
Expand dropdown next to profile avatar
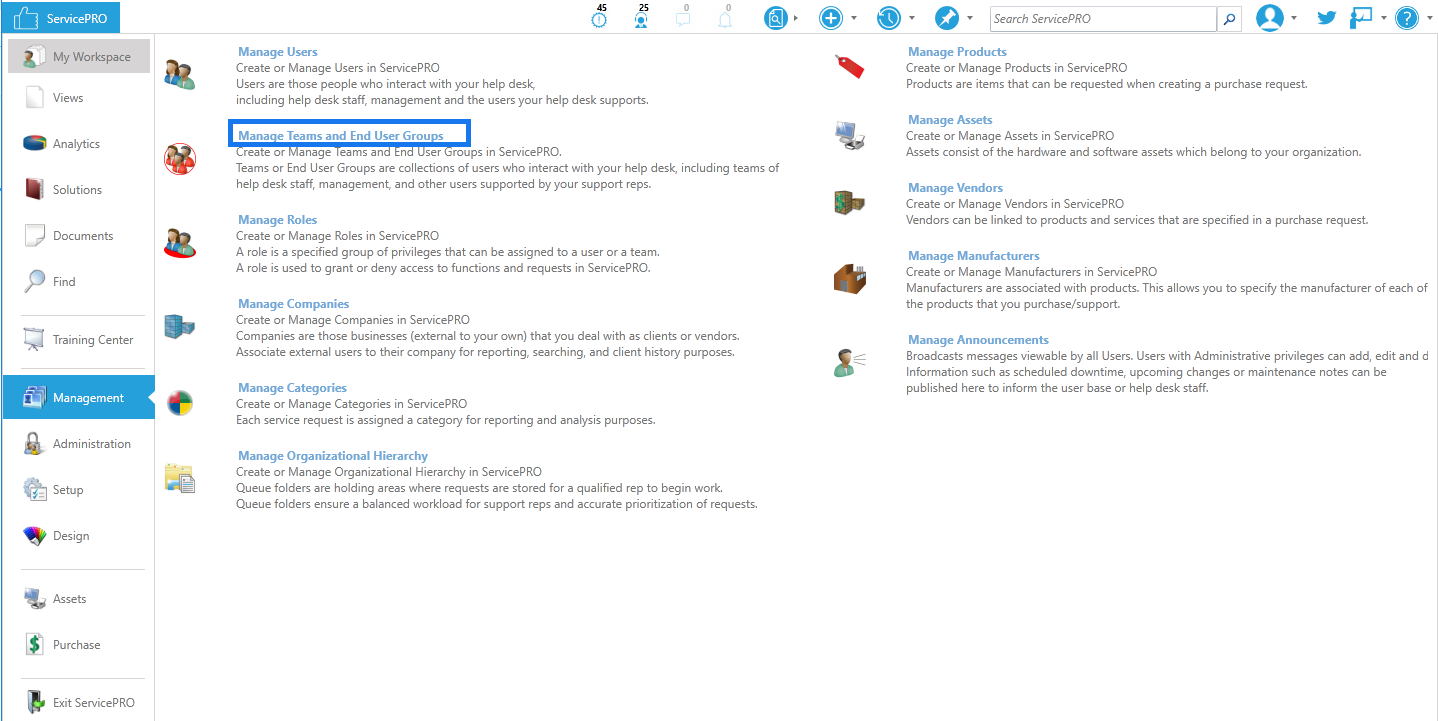pos(1294,18)
